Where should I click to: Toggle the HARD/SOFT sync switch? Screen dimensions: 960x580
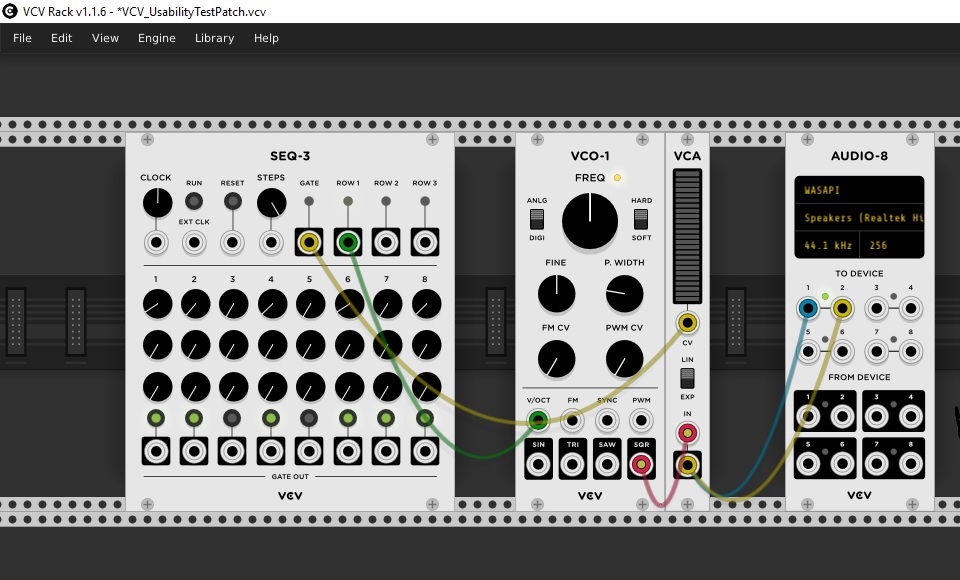tap(641, 219)
